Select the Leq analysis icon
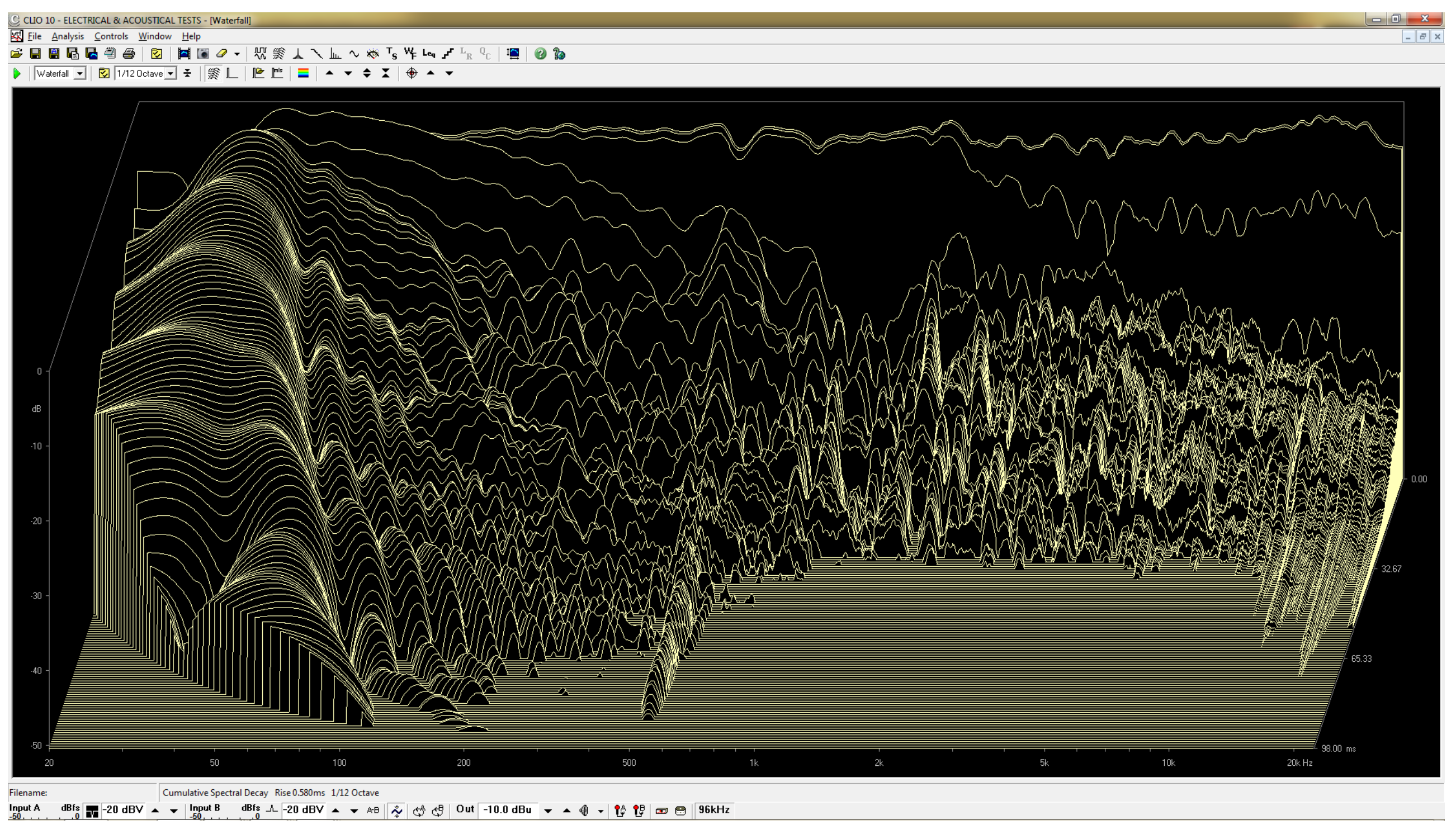The height and width of the screenshot is (834, 1456). point(429,54)
